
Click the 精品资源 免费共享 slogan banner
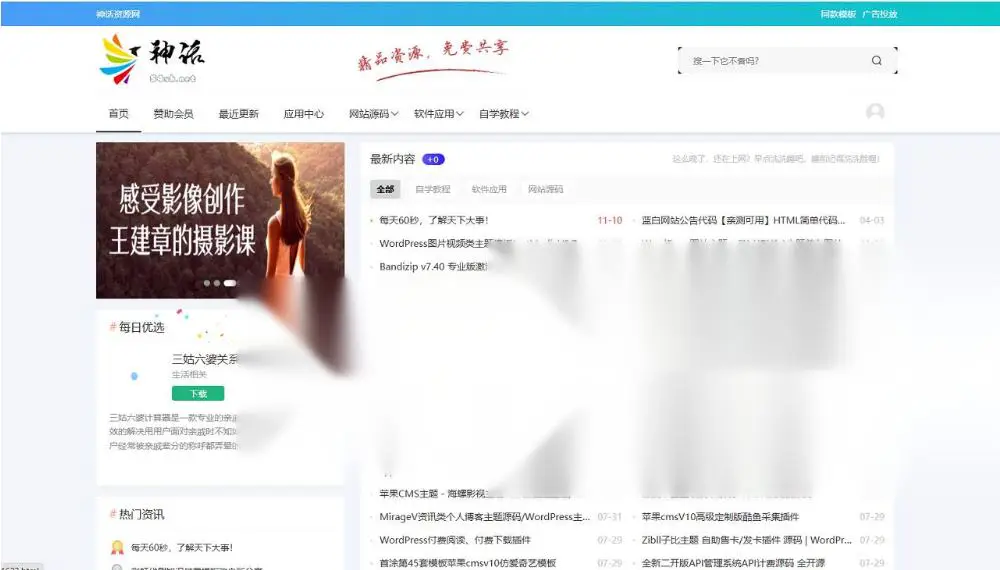tap(433, 59)
